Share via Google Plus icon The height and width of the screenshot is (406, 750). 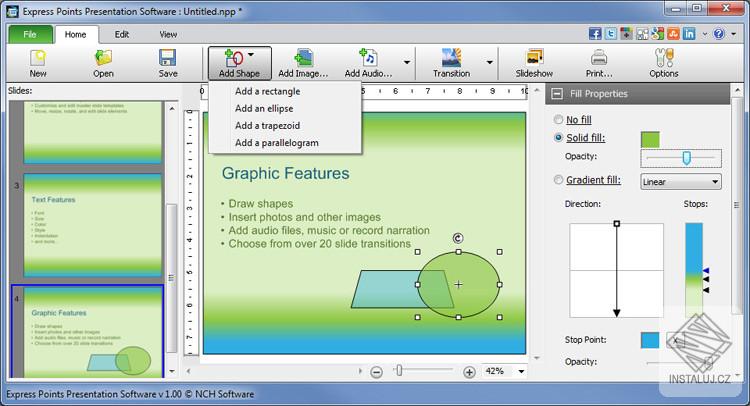coord(626,34)
